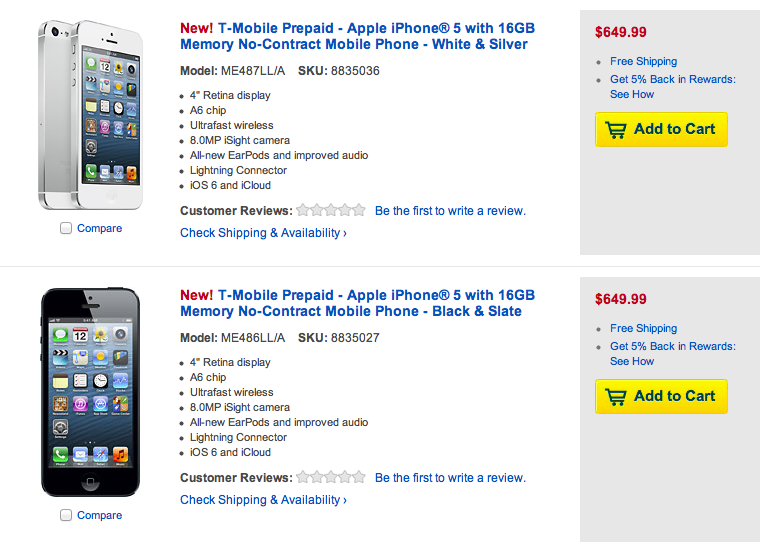This screenshot has width=761, height=552.
Task: Write first review for Black & Slate iPhone
Action: [450, 478]
